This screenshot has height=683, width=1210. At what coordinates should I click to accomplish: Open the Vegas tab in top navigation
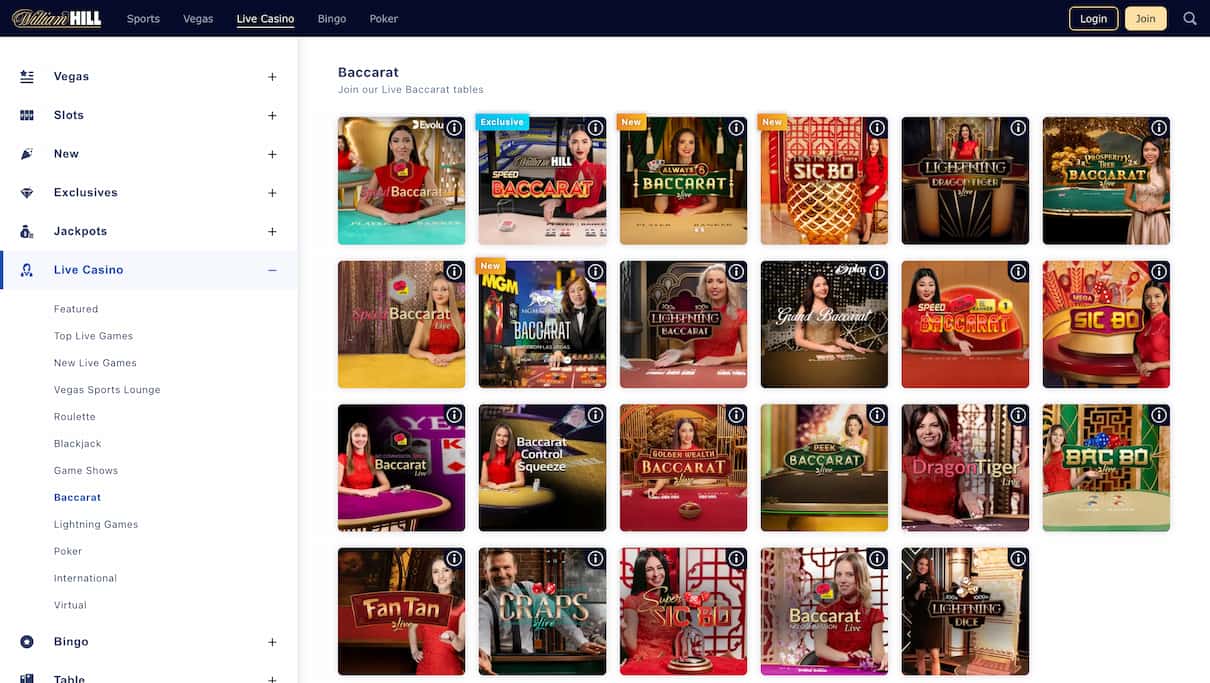click(198, 19)
